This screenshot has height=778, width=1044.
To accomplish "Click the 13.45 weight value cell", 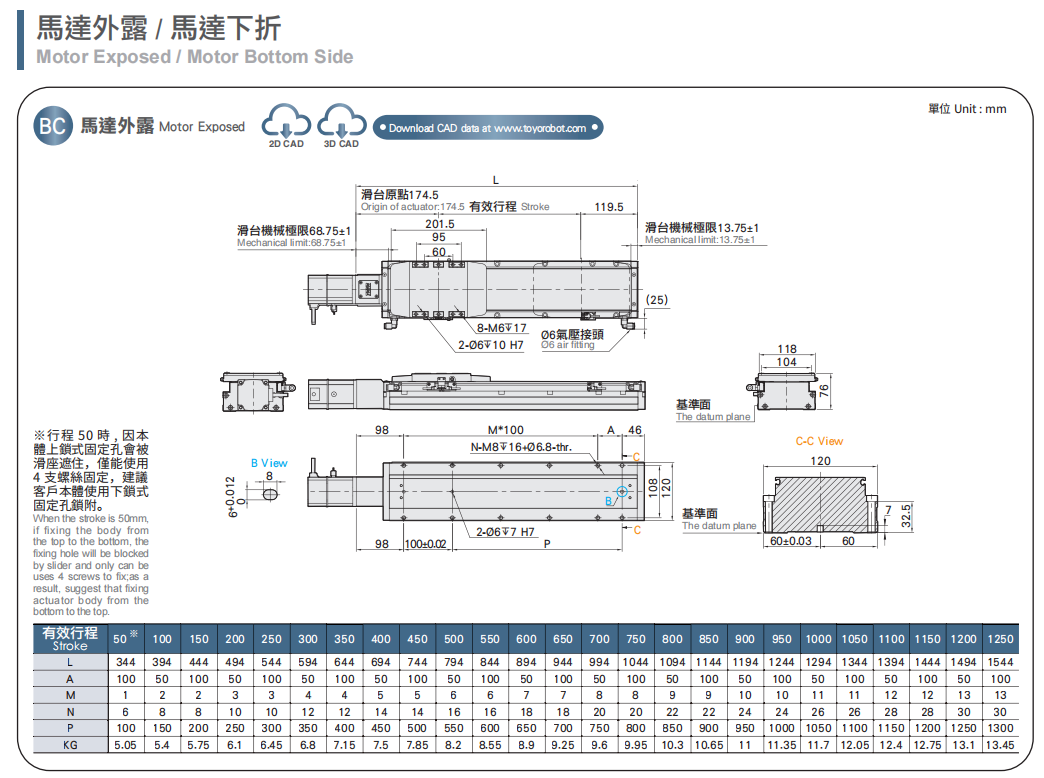I will pos(1000,745).
